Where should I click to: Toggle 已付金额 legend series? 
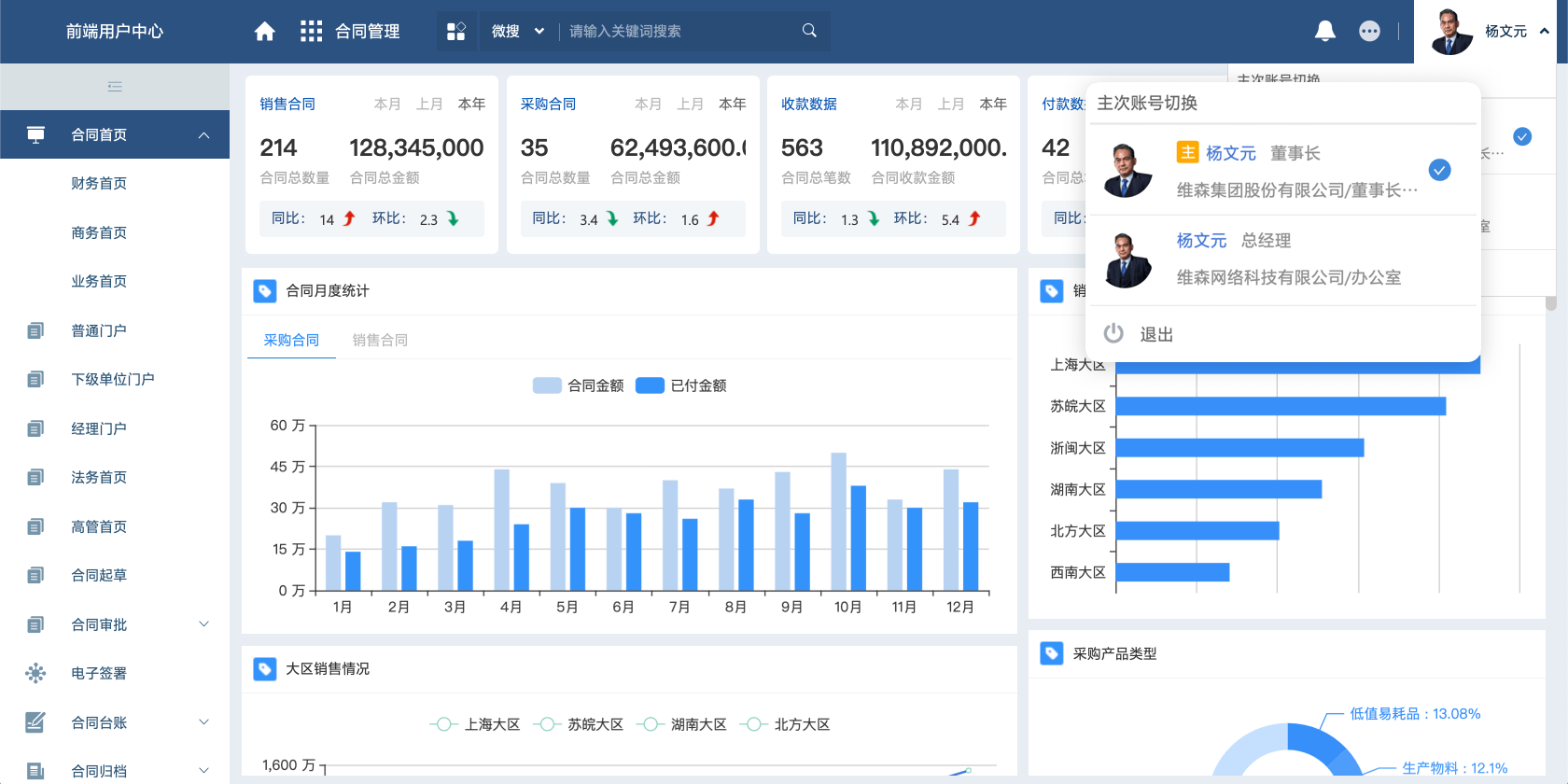tap(681, 385)
